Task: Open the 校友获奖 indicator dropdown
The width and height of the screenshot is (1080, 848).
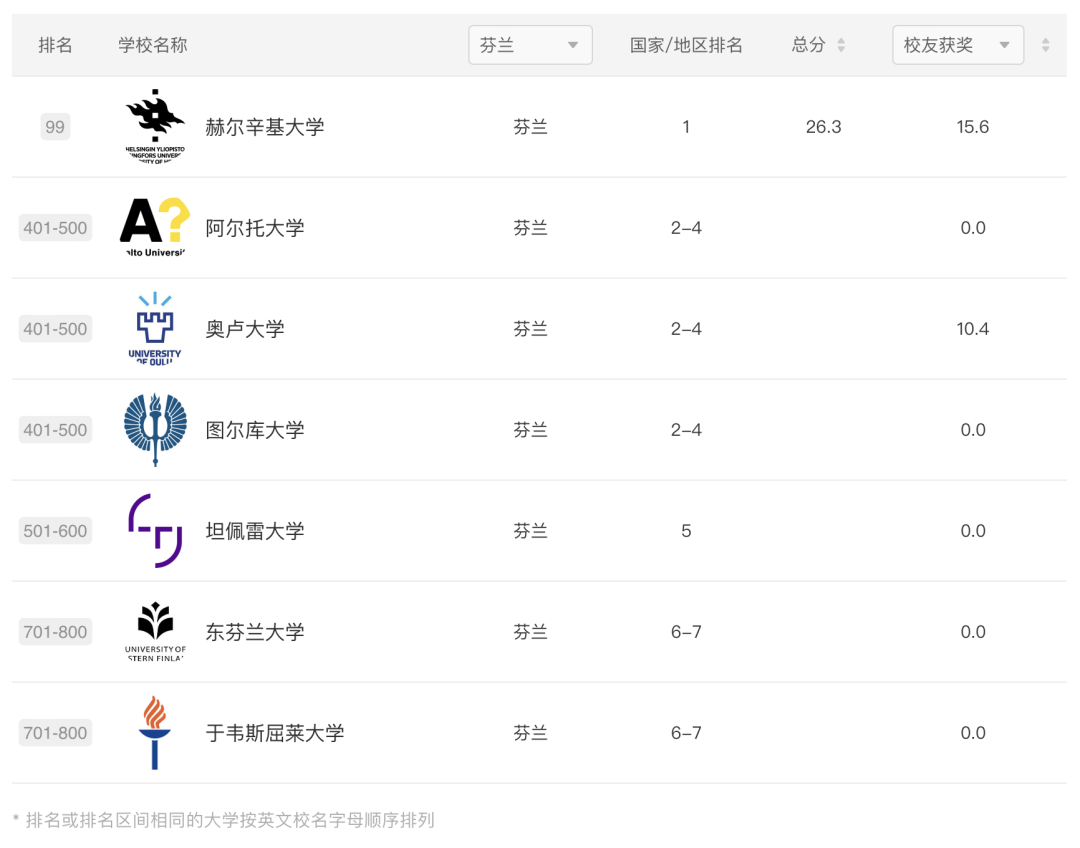Action: [x=958, y=45]
